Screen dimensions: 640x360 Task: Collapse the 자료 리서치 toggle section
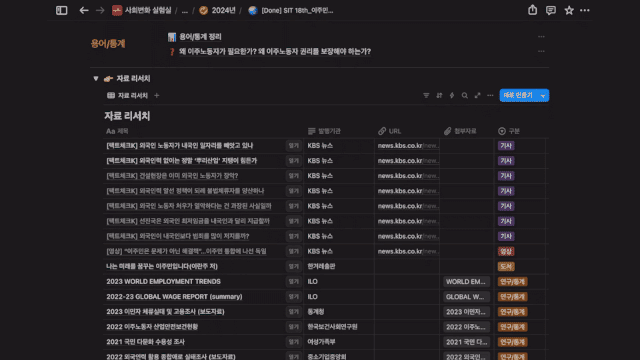(96, 78)
